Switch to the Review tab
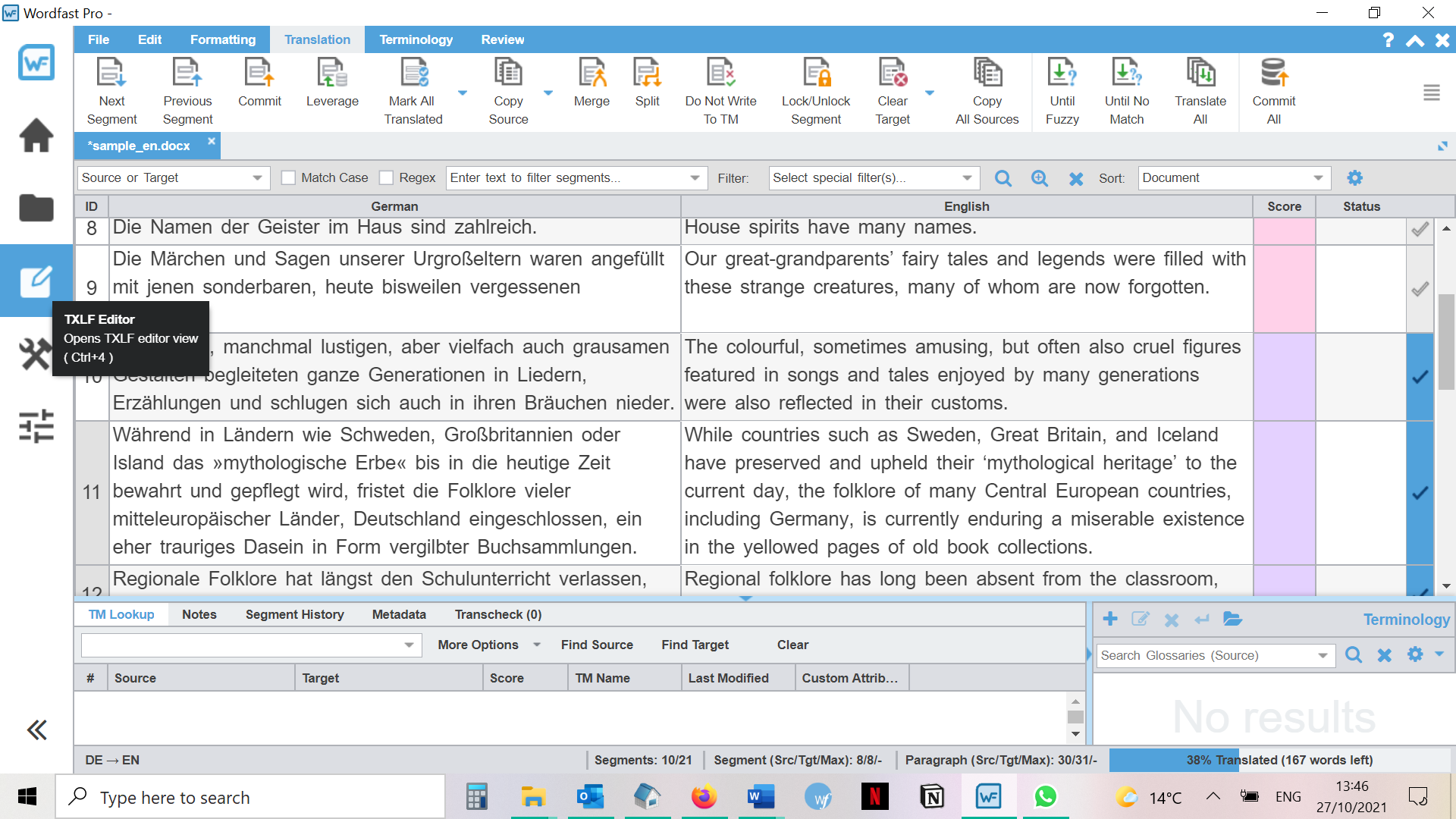The image size is (1456, 819). tap(502, 39)
